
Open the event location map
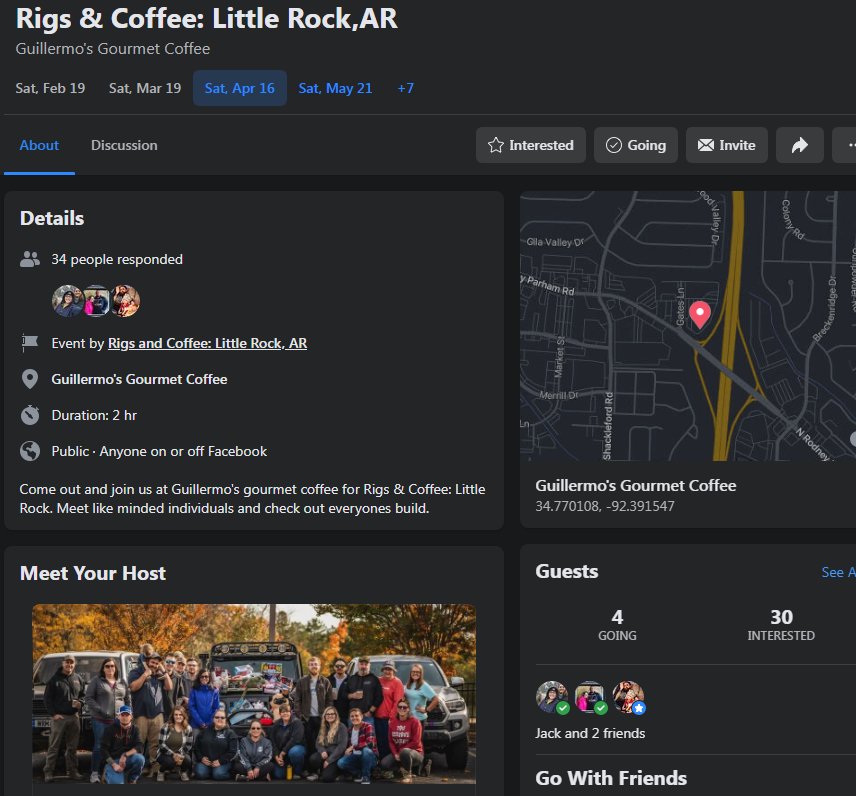[688, 325]
